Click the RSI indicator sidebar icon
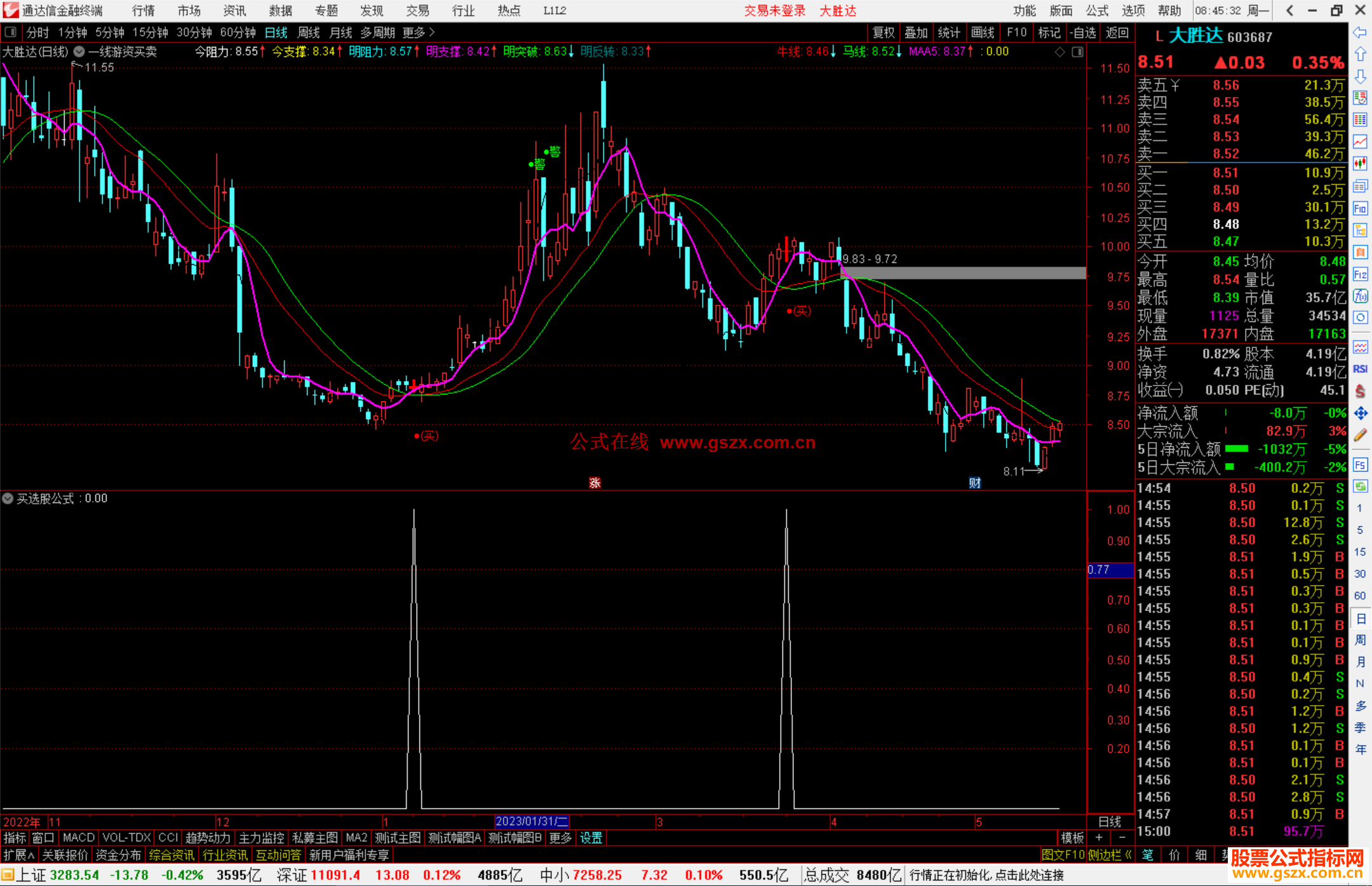Screen dimensions: 1372x886 [x=1360, y=369]
